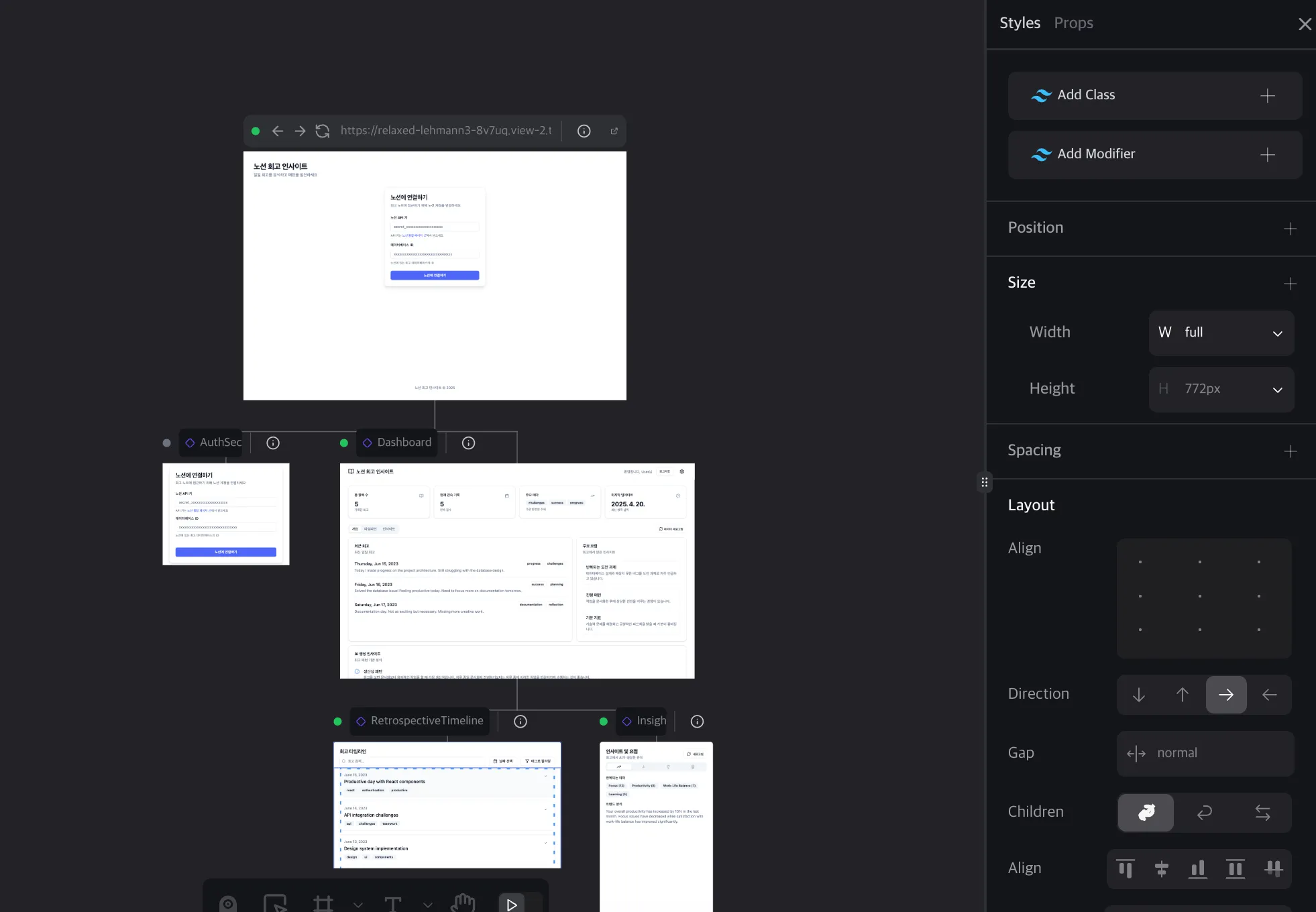1316x912 pixels.
Task: Click the preview URL address field
Action: pyautogui.click(x=446, y=131)
